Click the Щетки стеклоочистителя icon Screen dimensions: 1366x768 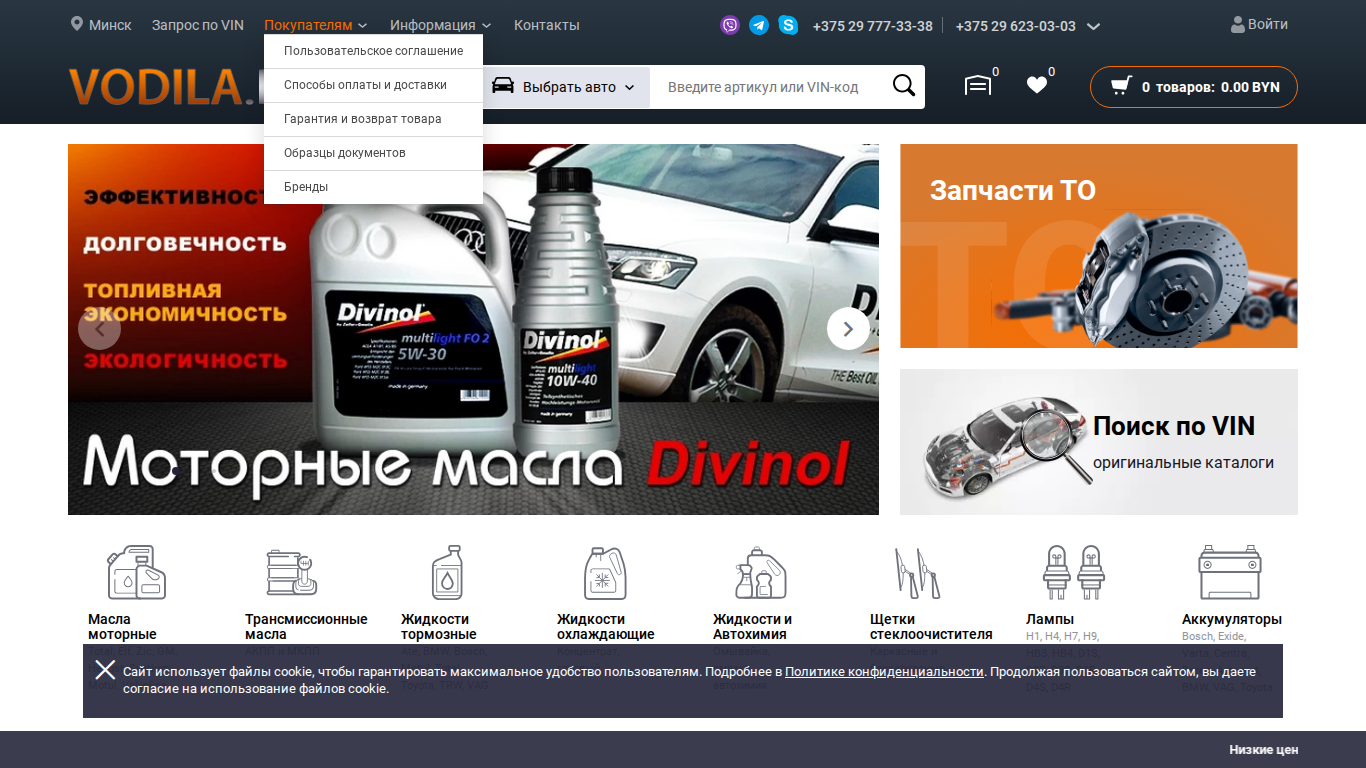[x=917, y=572]
